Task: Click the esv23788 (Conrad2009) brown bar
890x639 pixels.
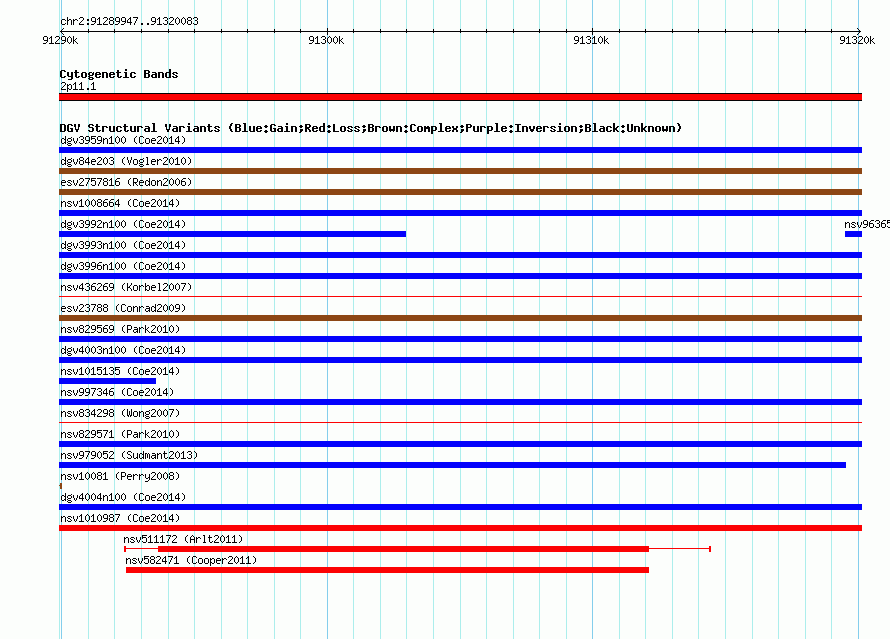Action: [x=460, y=318]
